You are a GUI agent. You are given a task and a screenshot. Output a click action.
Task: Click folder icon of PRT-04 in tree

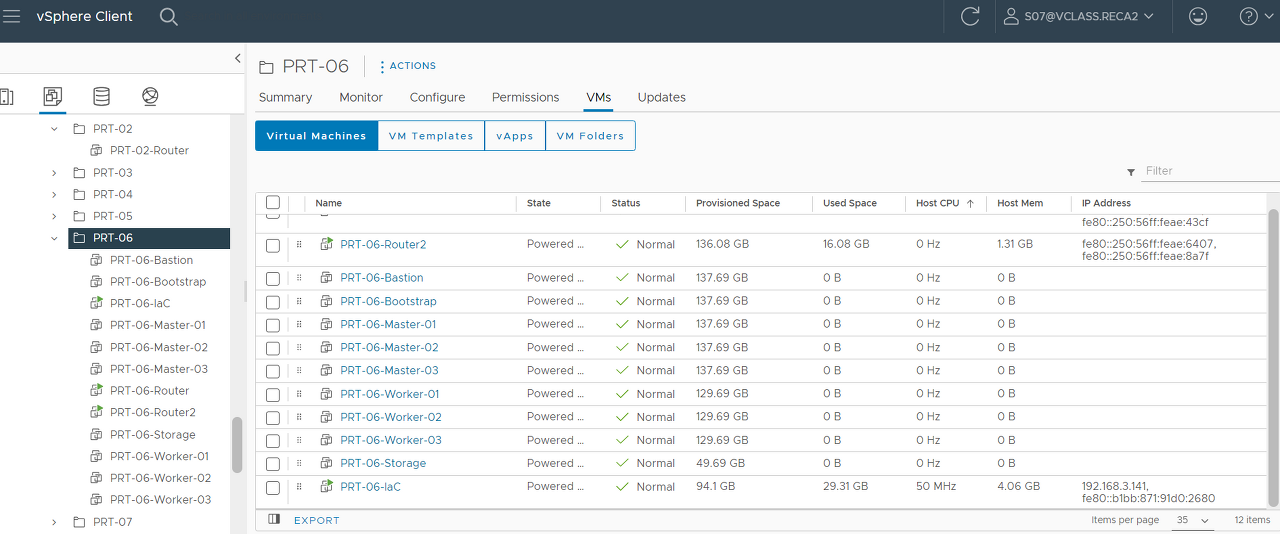pyautogui.click(x=79, y=194)
